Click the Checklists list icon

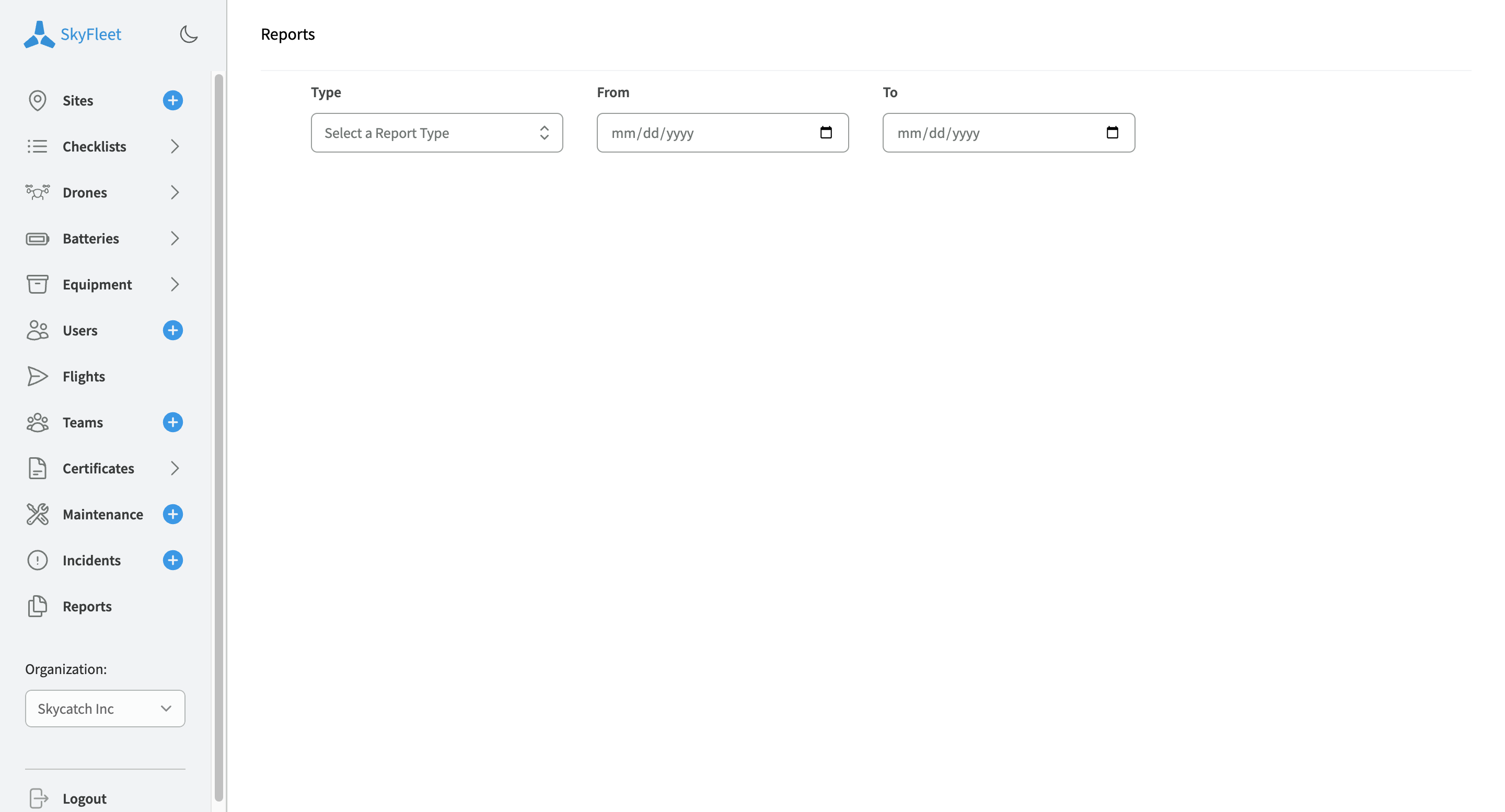pyautogui.click(x=38, y=147)
